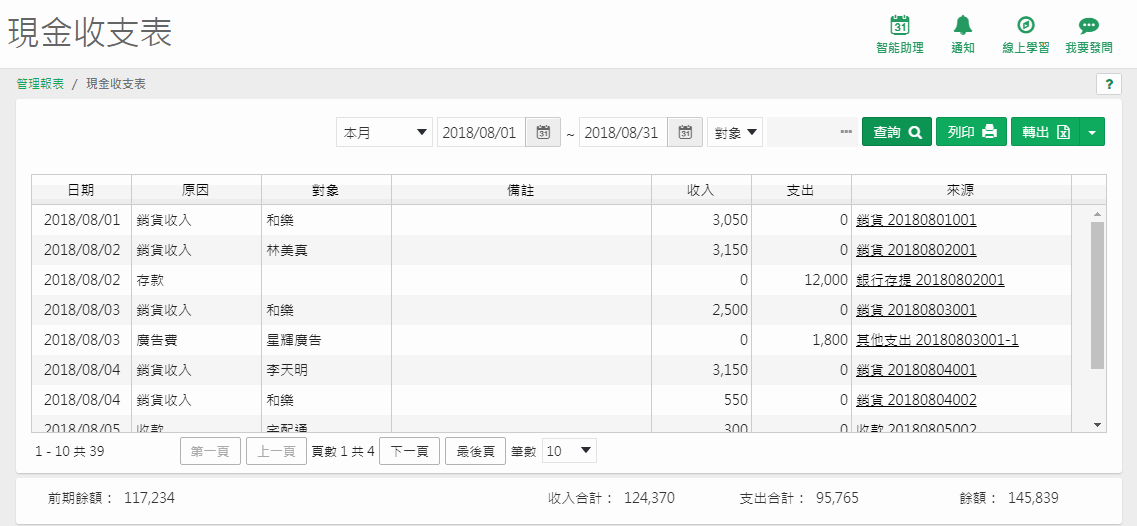Click the 2,500 income amount
This screenshot has width=1137, height=526.
(x=730, y=310)
